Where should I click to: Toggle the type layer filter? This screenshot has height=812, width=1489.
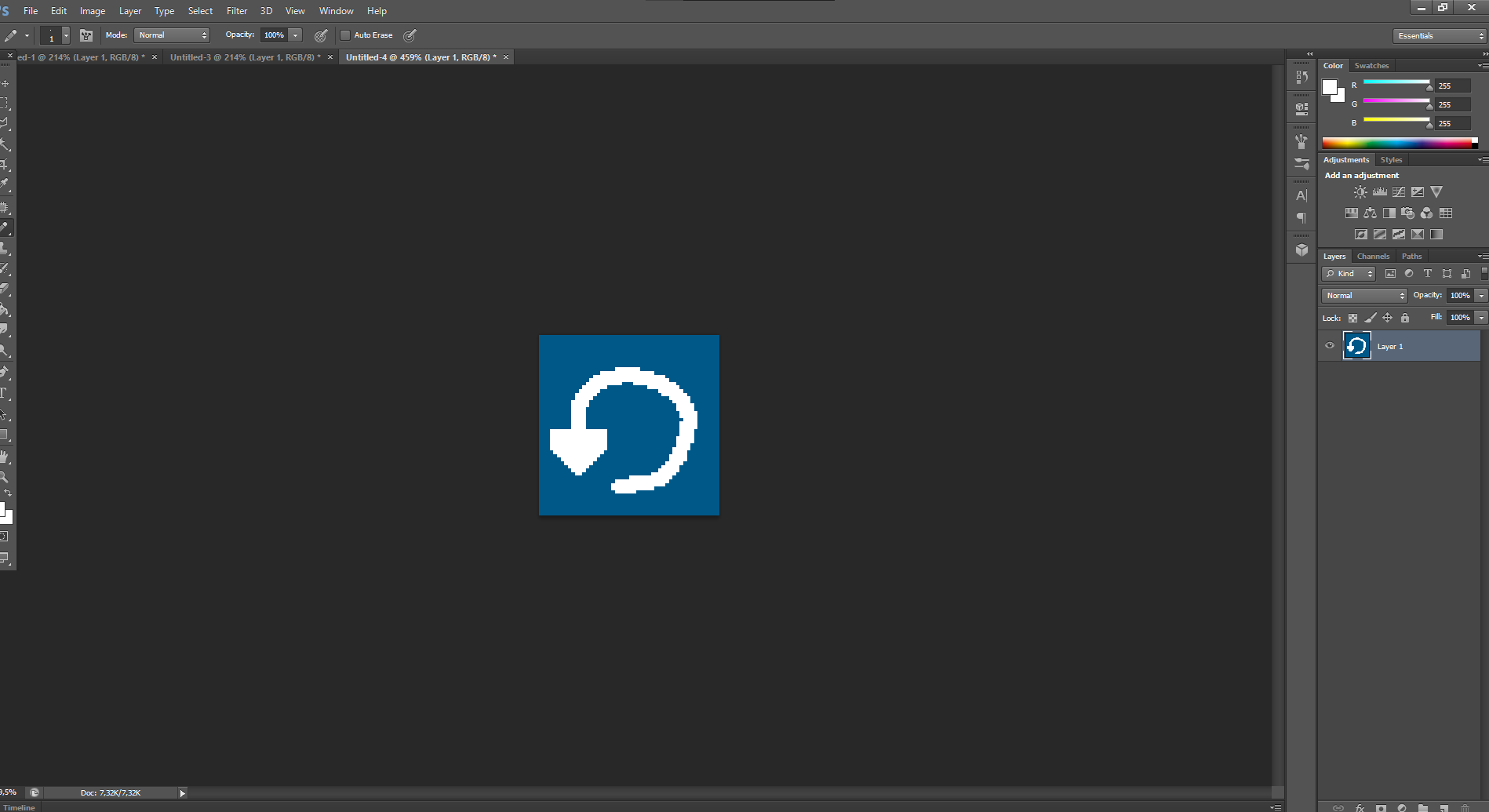click(x=1428, y=274)
